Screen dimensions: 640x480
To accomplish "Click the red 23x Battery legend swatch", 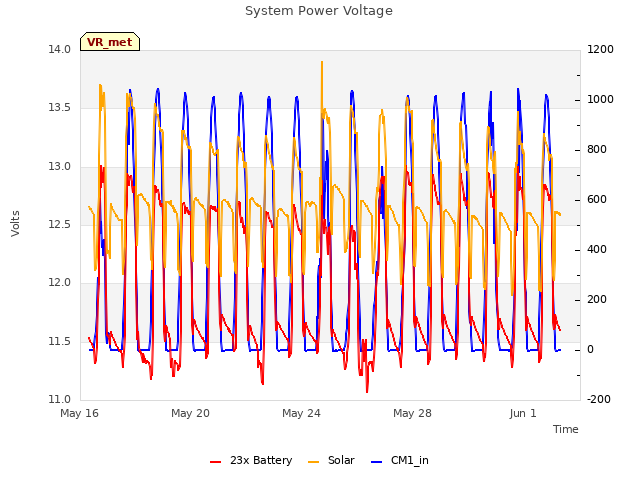I will [x=216, y=462].
